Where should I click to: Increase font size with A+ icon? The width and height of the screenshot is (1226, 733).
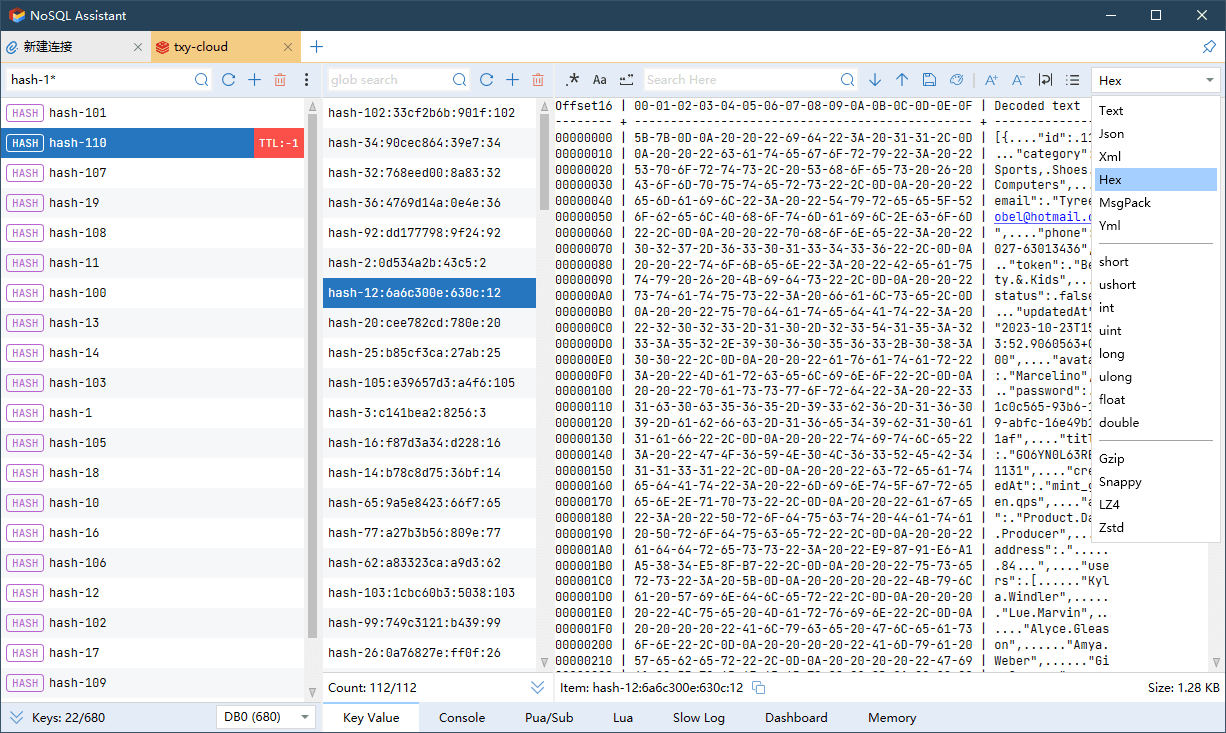[991, 80]
